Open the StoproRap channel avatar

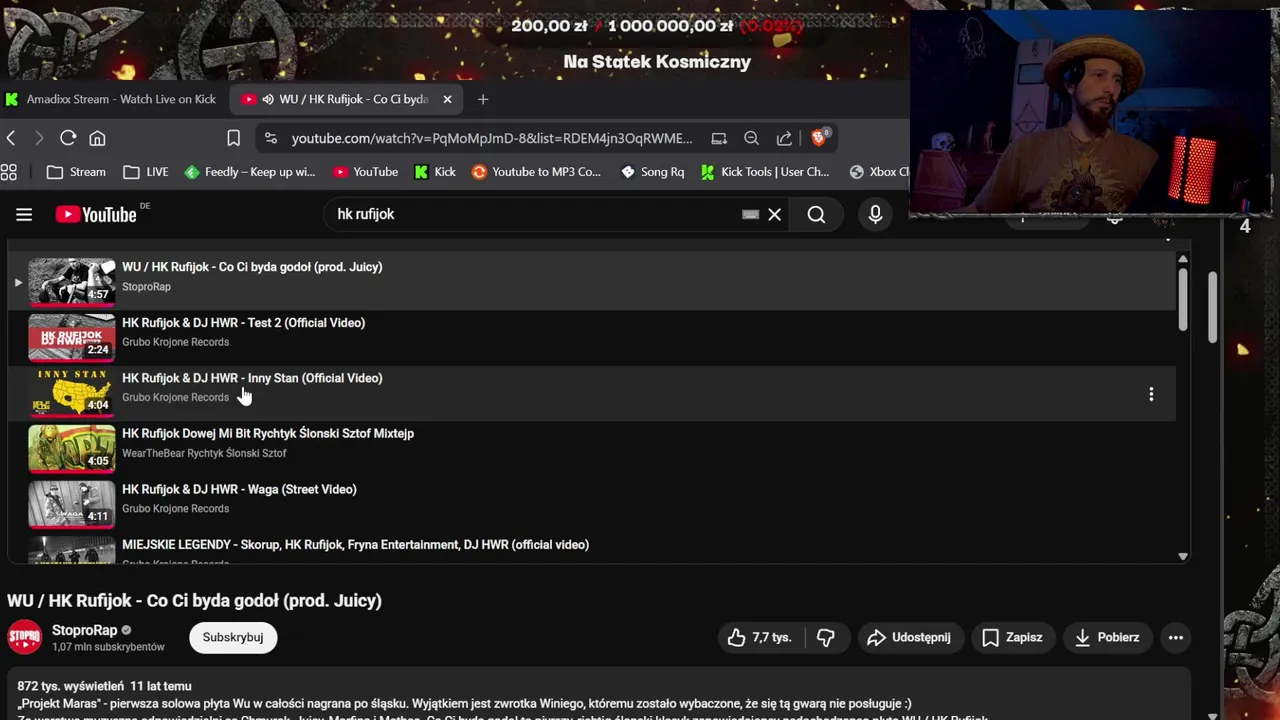25,638
